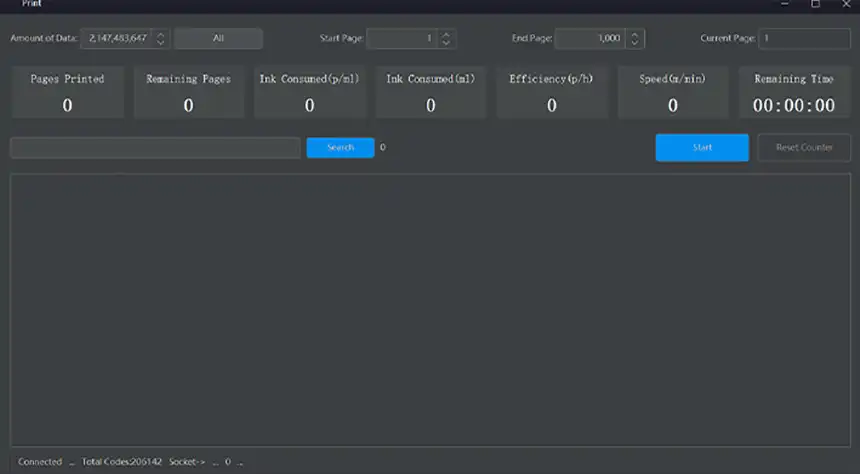Screen dimensions: 860x474
Task: Click the empty print data list area
Action: coord(430,310)
